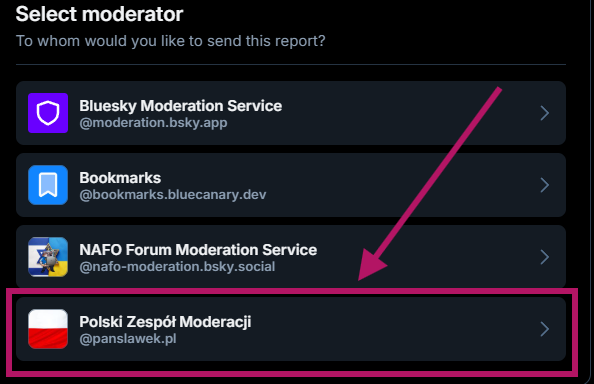Click the Polish flag avatar icon

pos(48,329)
